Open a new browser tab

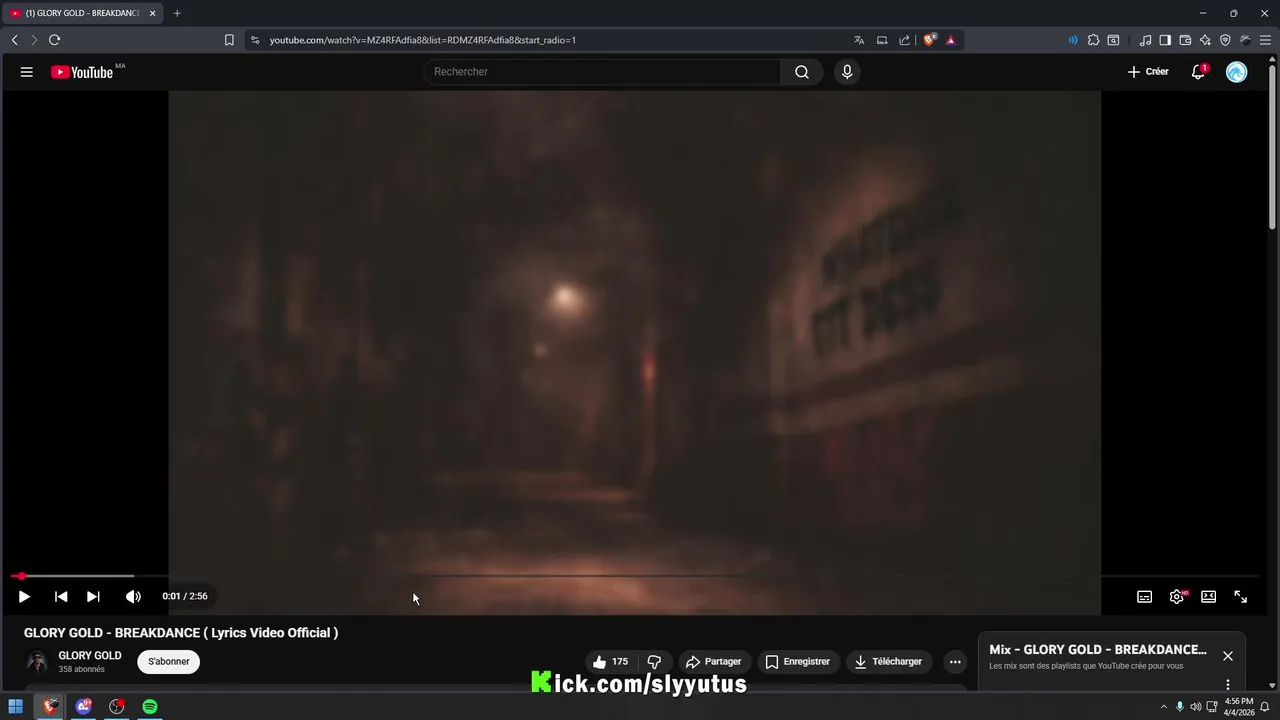(x=177, y=13)
